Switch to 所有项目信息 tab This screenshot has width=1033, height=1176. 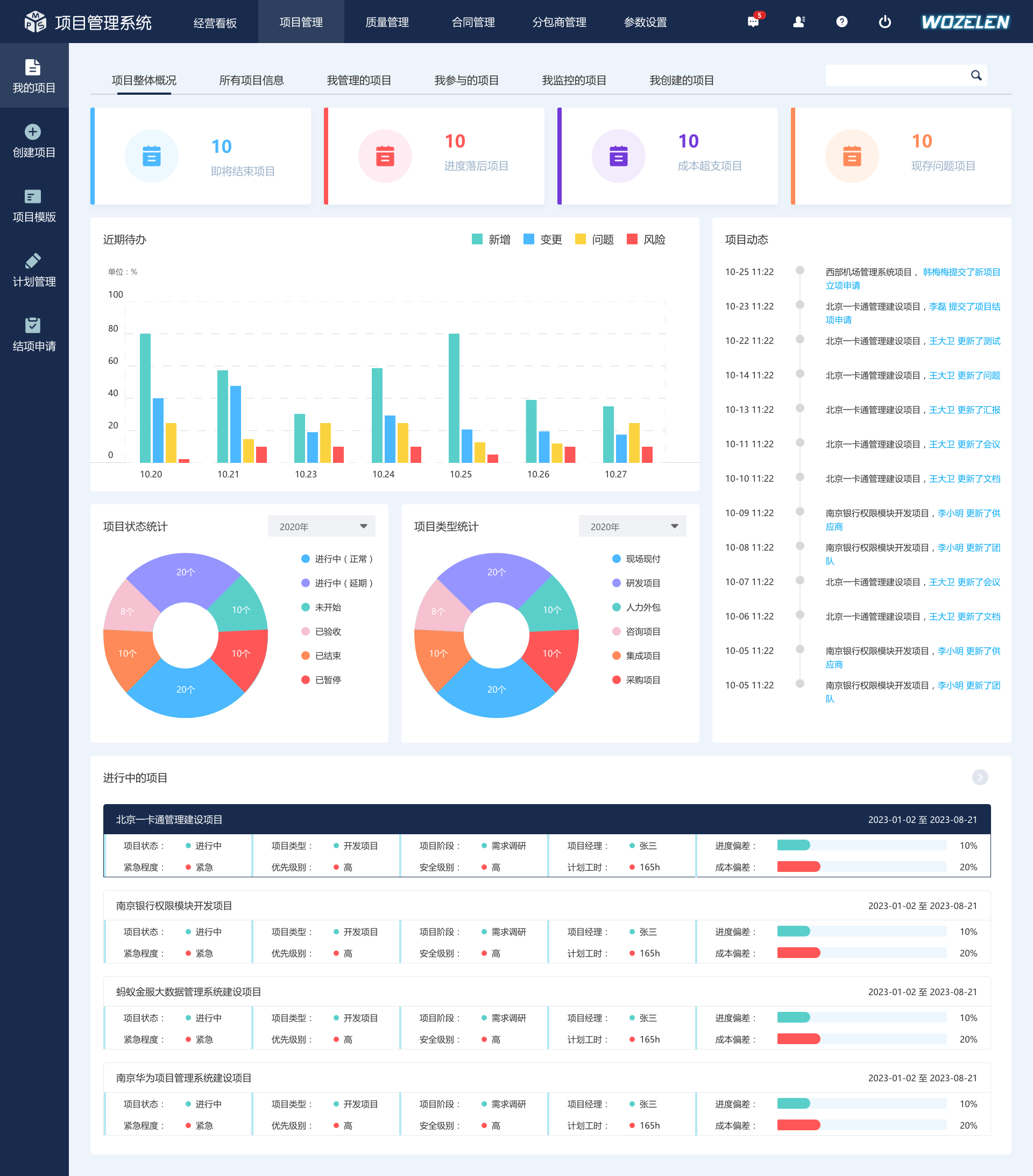click(x=251, y=80)
